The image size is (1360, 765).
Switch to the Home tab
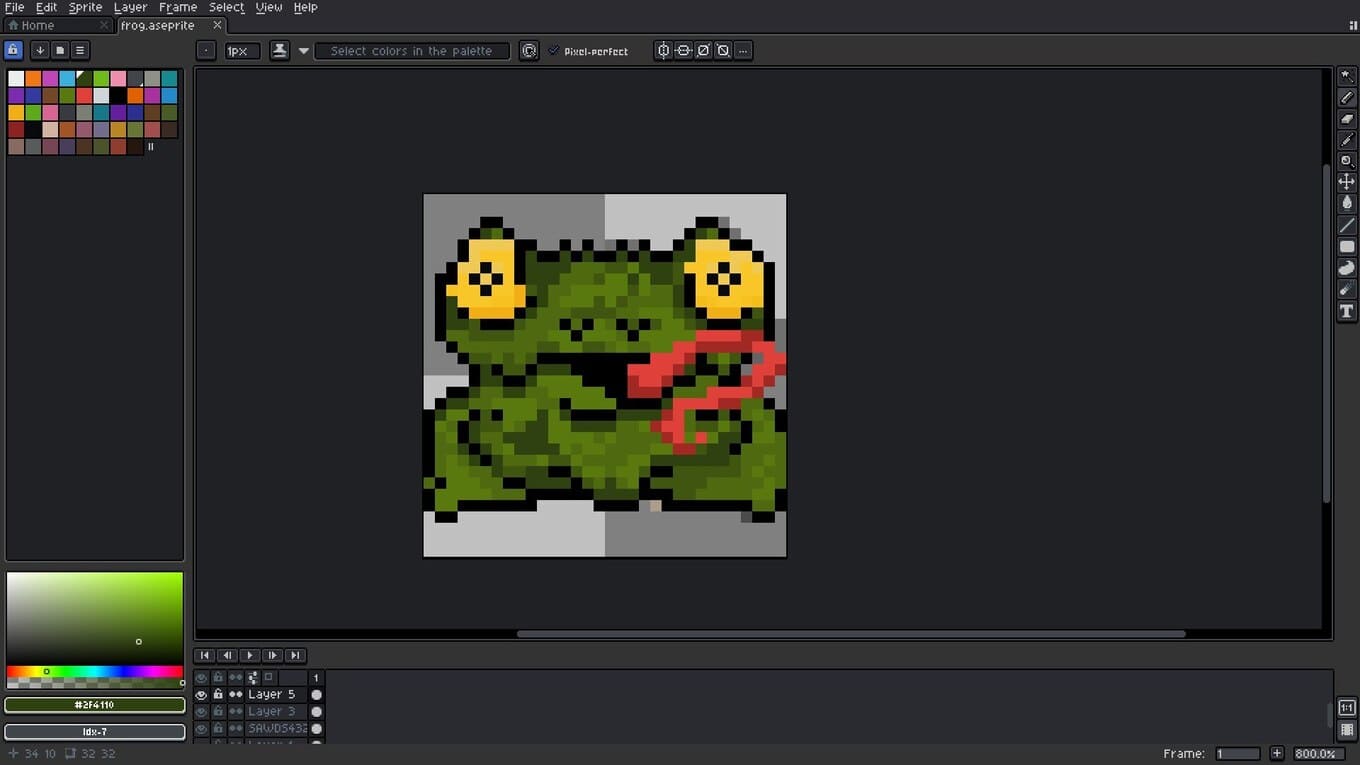pyautogui.click(x=38, y=25)
